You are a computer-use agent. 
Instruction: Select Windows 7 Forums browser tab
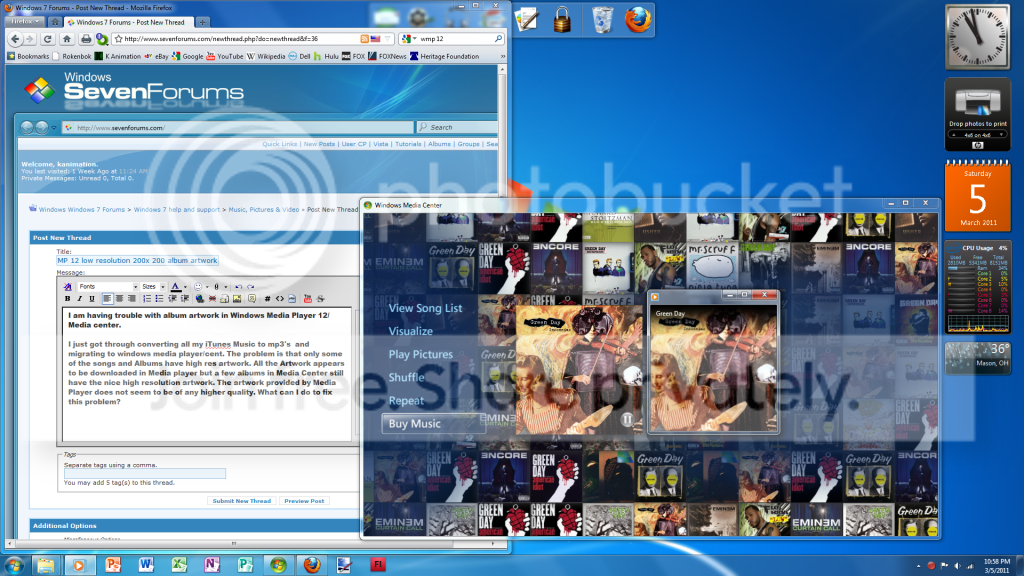[x=128, y=22]
